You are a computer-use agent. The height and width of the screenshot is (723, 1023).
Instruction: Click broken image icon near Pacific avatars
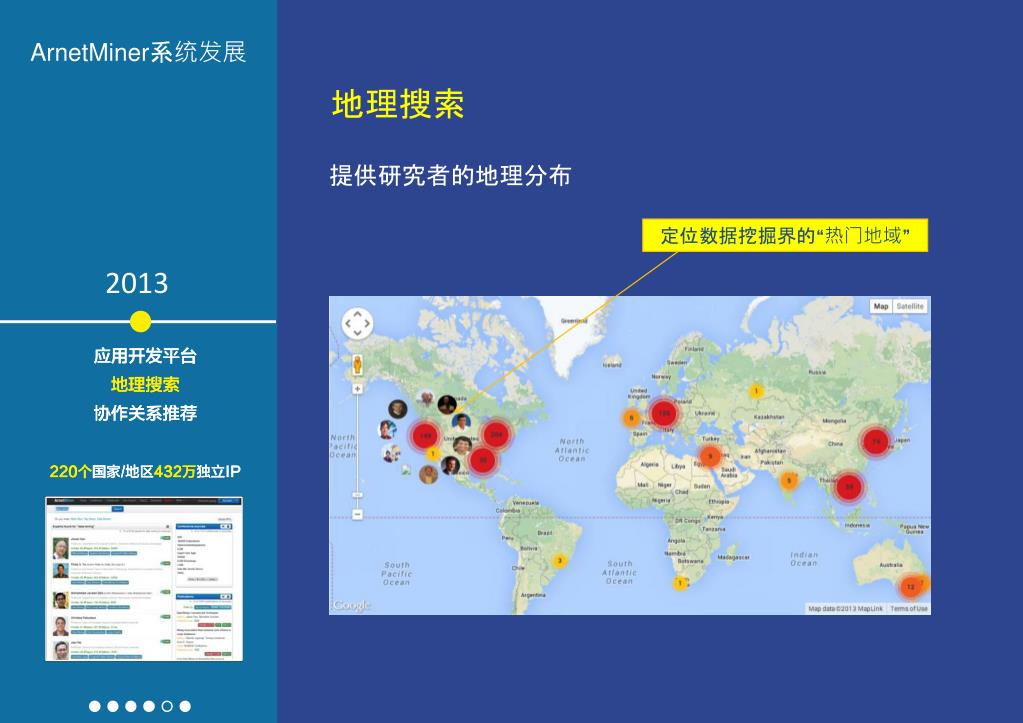[406, 470]
